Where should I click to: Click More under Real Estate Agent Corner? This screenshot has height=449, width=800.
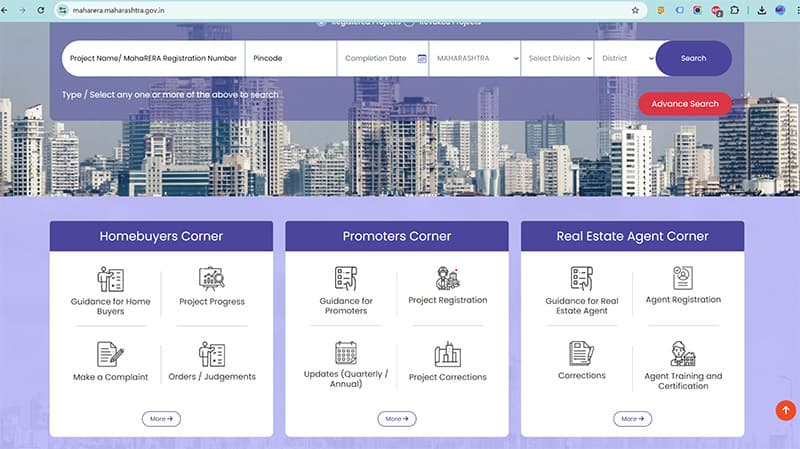[633, 419]
